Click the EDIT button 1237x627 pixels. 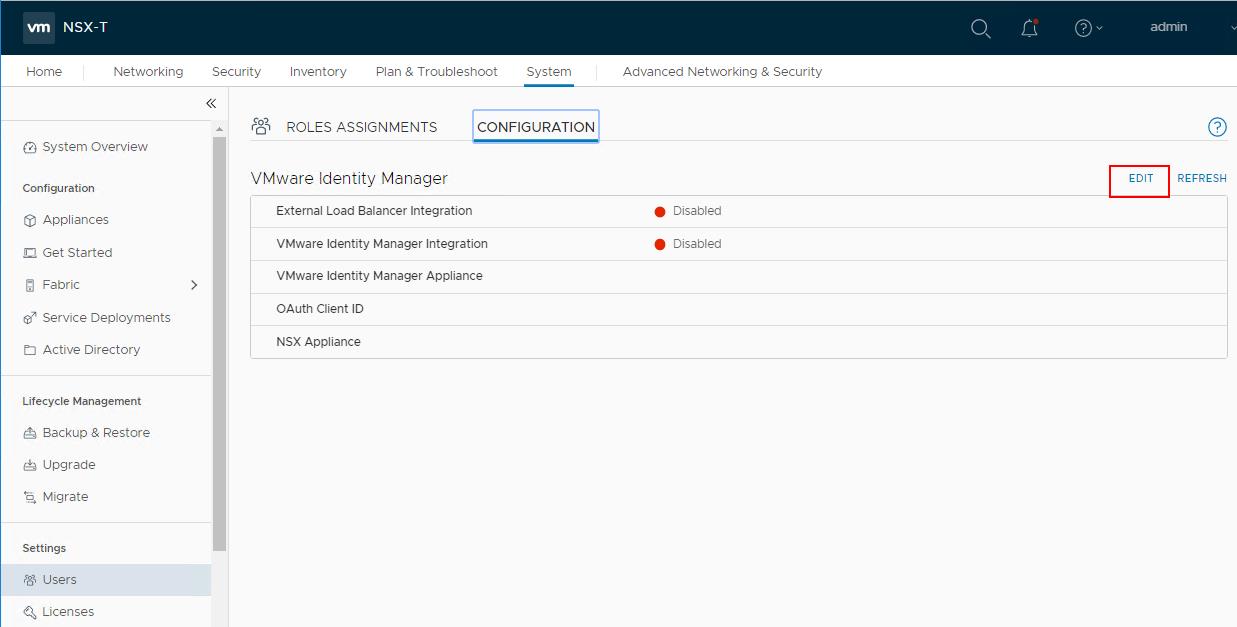tap(1141, 178)
